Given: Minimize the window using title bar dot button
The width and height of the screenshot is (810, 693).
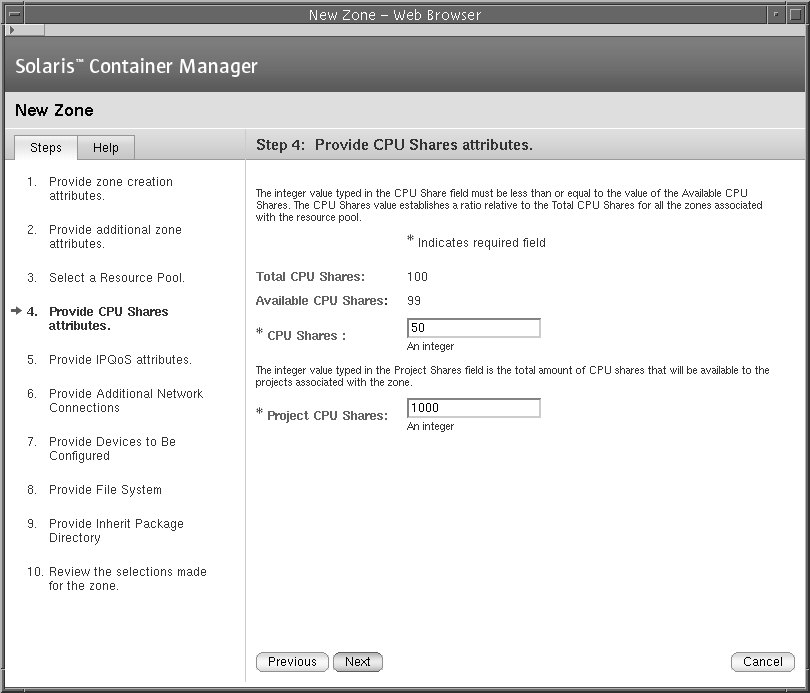Looking at the screenshot, I should [775, 14].
